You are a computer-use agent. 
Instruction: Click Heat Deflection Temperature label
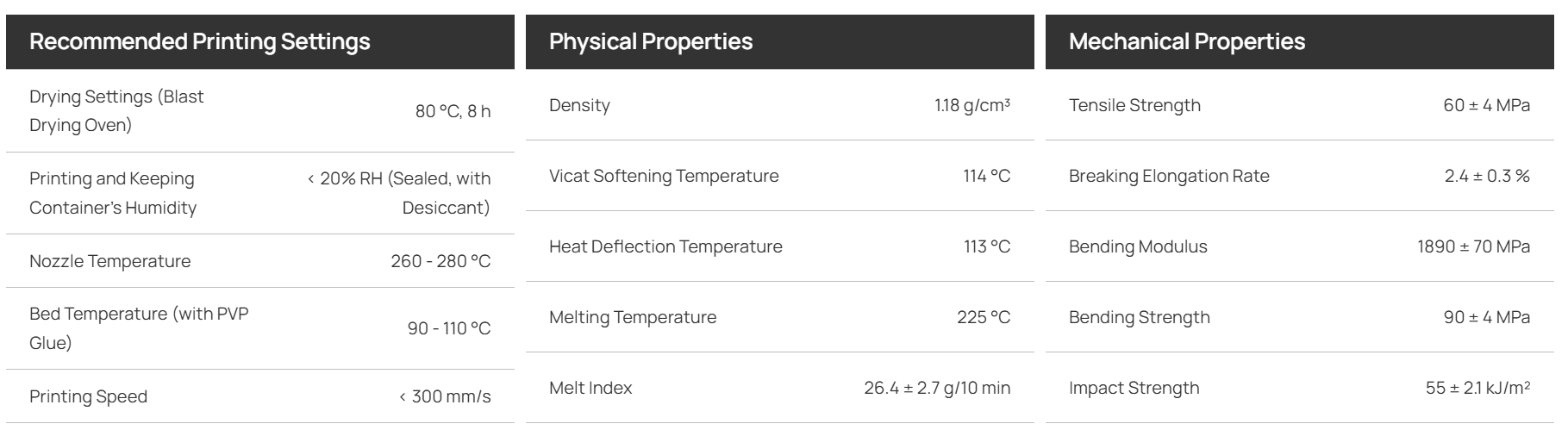coord(665,246)
